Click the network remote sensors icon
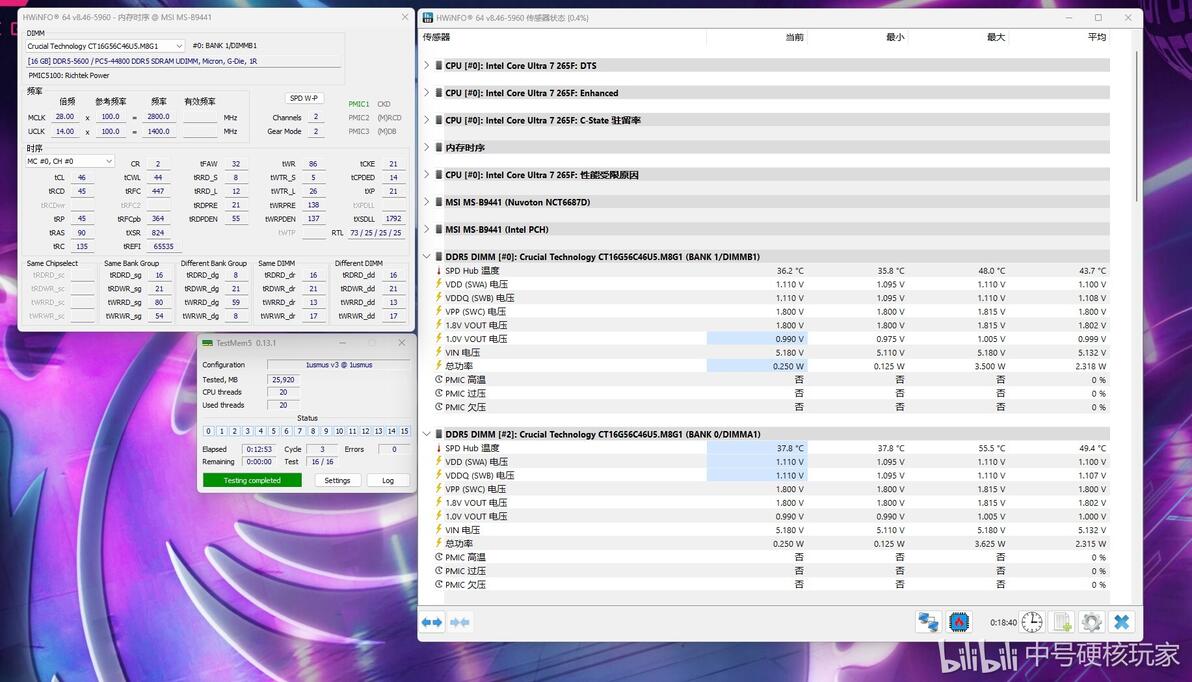The height and width of the screenshot is (682, 1192). [928, 622]
